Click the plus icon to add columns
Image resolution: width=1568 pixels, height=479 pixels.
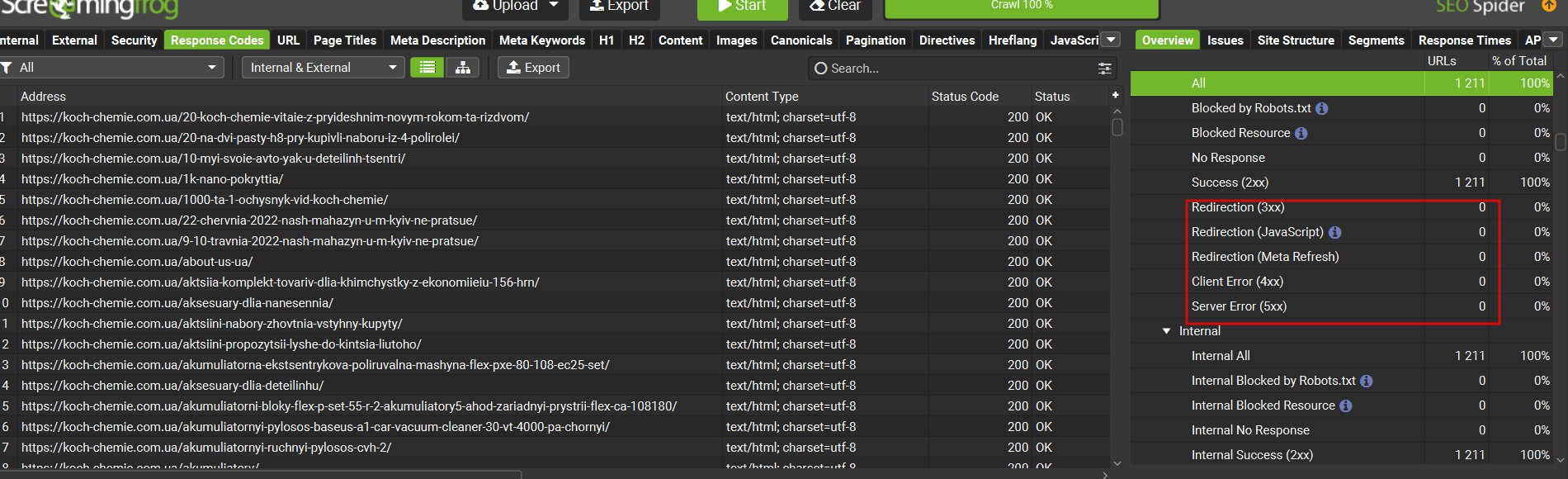click(1115, 96)
